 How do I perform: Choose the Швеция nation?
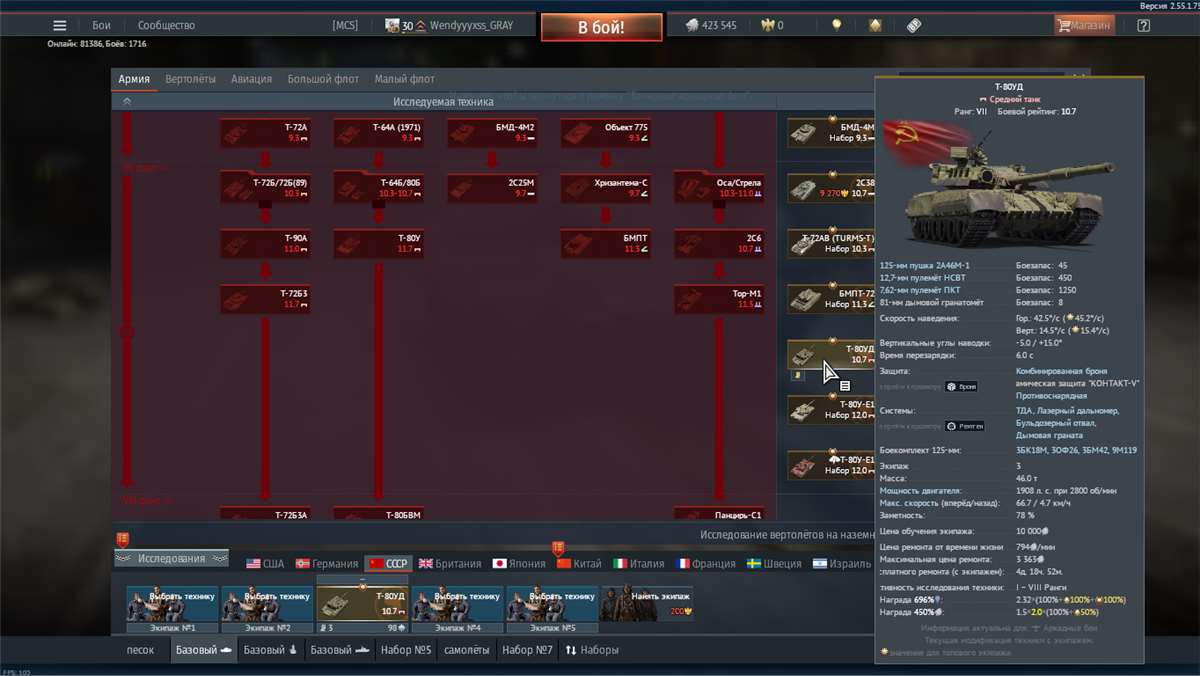click(x=774, y=564)
